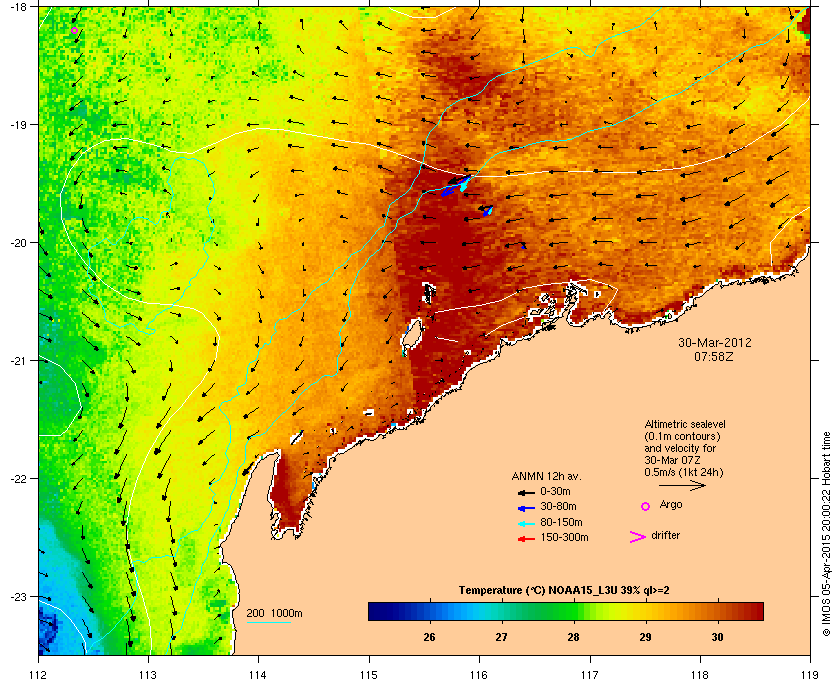Click the latitude axis label -23
The image size is (840, 680).
(x=17, y=596)
